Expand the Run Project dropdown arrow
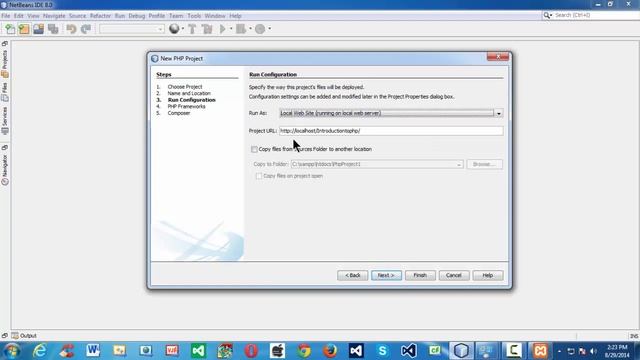 tap(231, 29)
